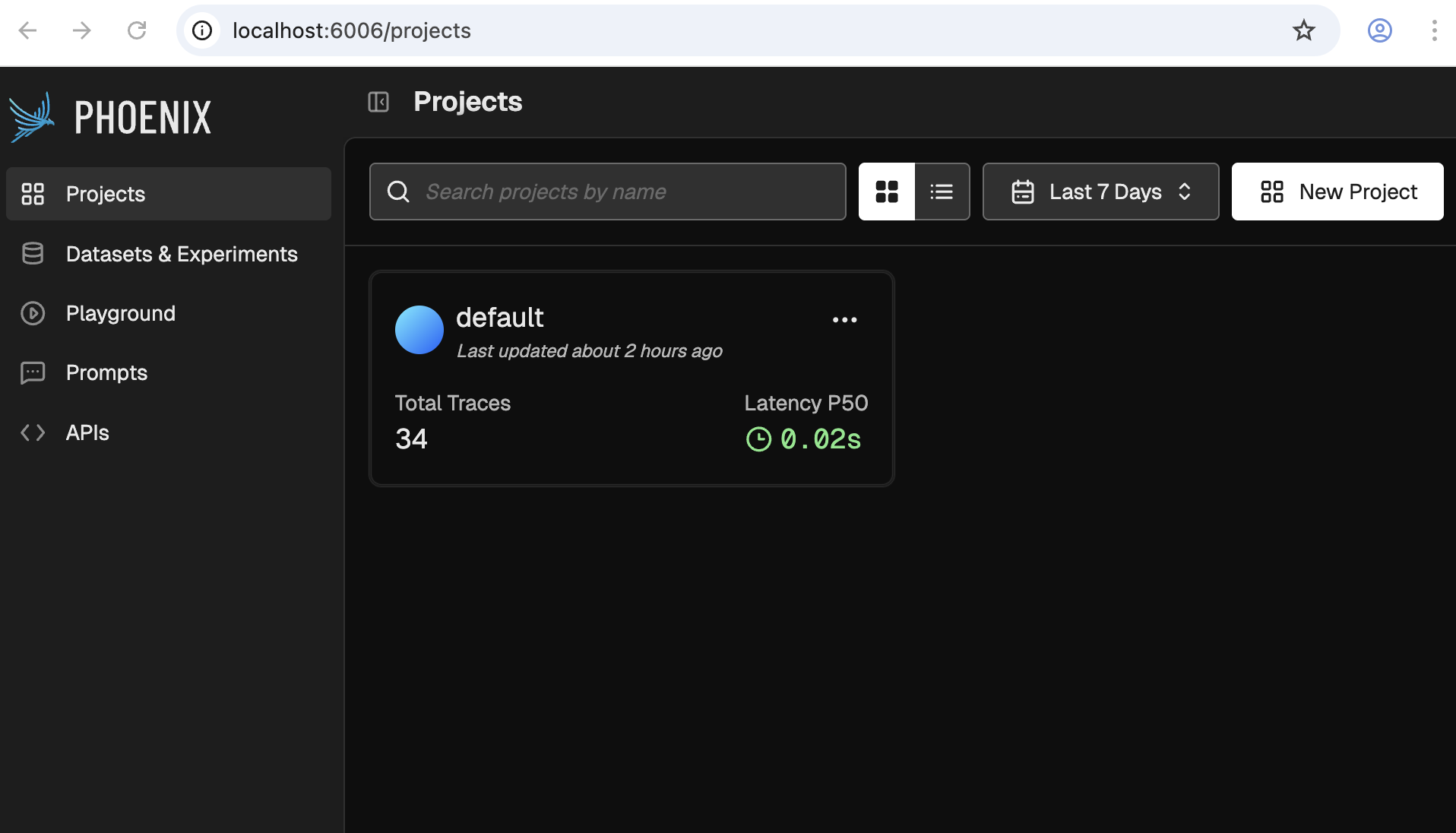The height and width of the screenshot is (833, 1456).
Task: Bookmark this page with the star icon
Action: pyautogui.click(x=1304, y=30)
